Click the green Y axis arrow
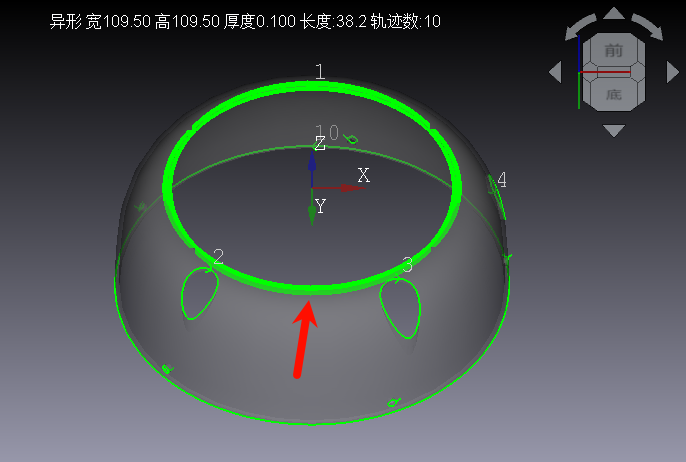This screenshot has height=462, width=686. tap(312, 212)
